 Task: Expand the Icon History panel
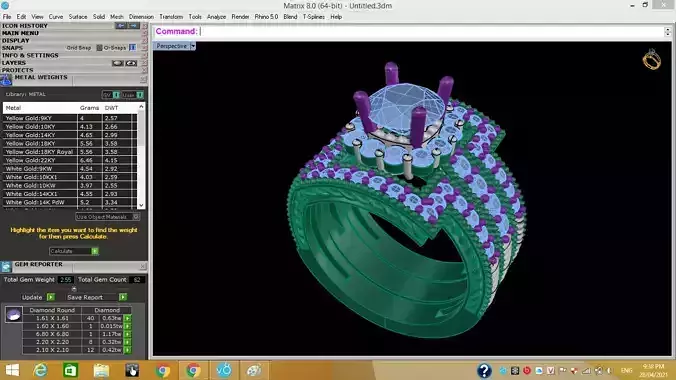pos(25,26)
